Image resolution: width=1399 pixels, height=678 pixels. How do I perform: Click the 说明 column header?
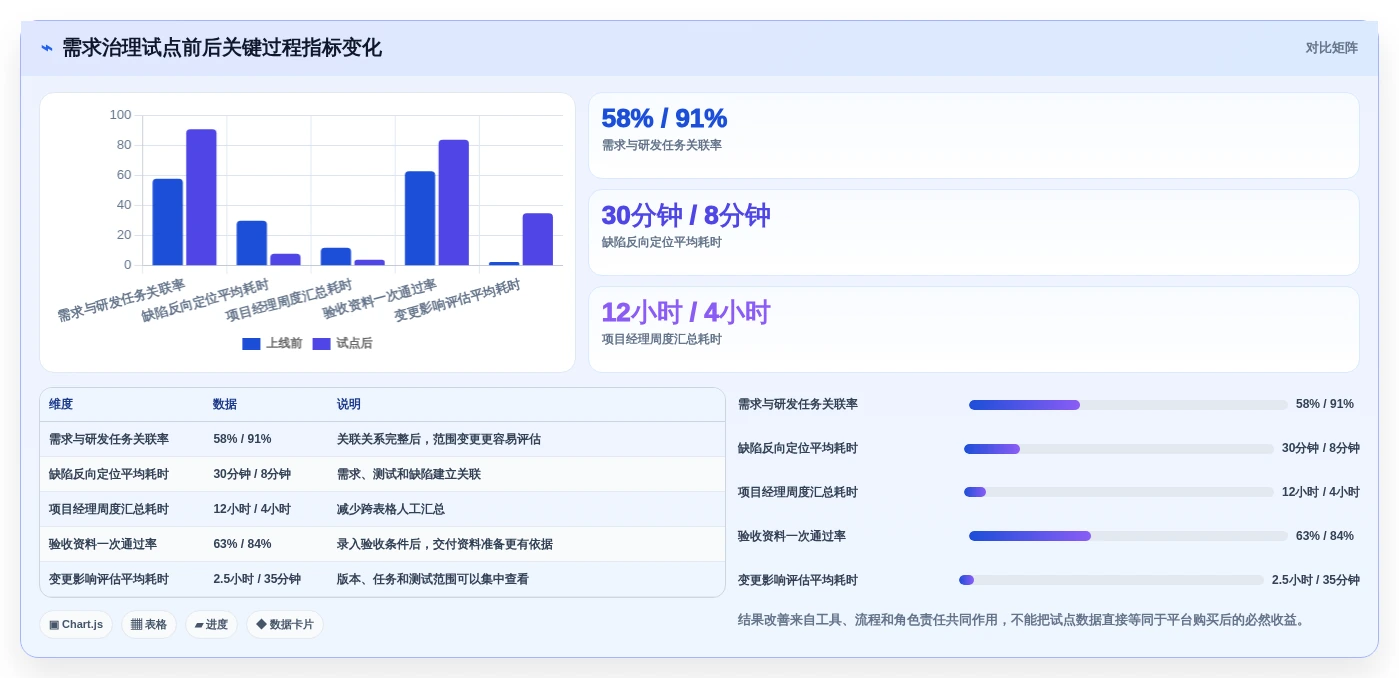point(349,405)
